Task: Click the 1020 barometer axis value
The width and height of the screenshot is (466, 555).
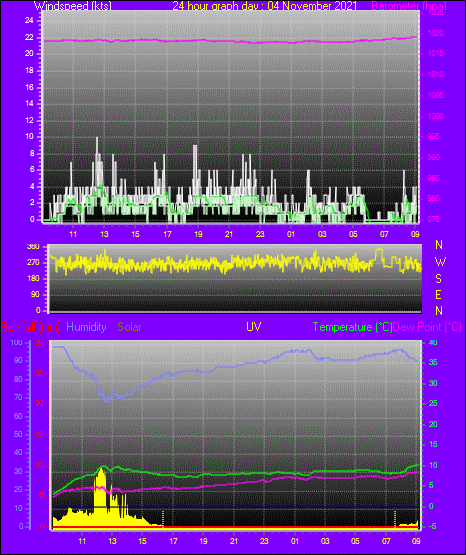Action: click(x=436, y=34)
